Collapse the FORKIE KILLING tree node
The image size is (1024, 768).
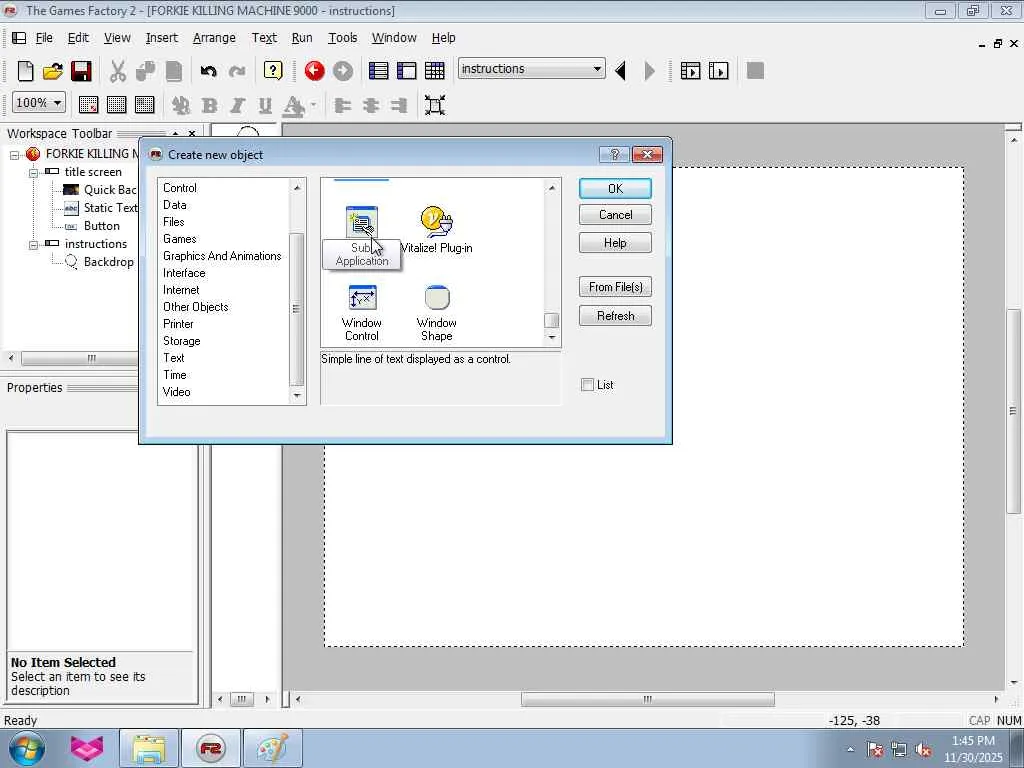[x=14, y=155]
